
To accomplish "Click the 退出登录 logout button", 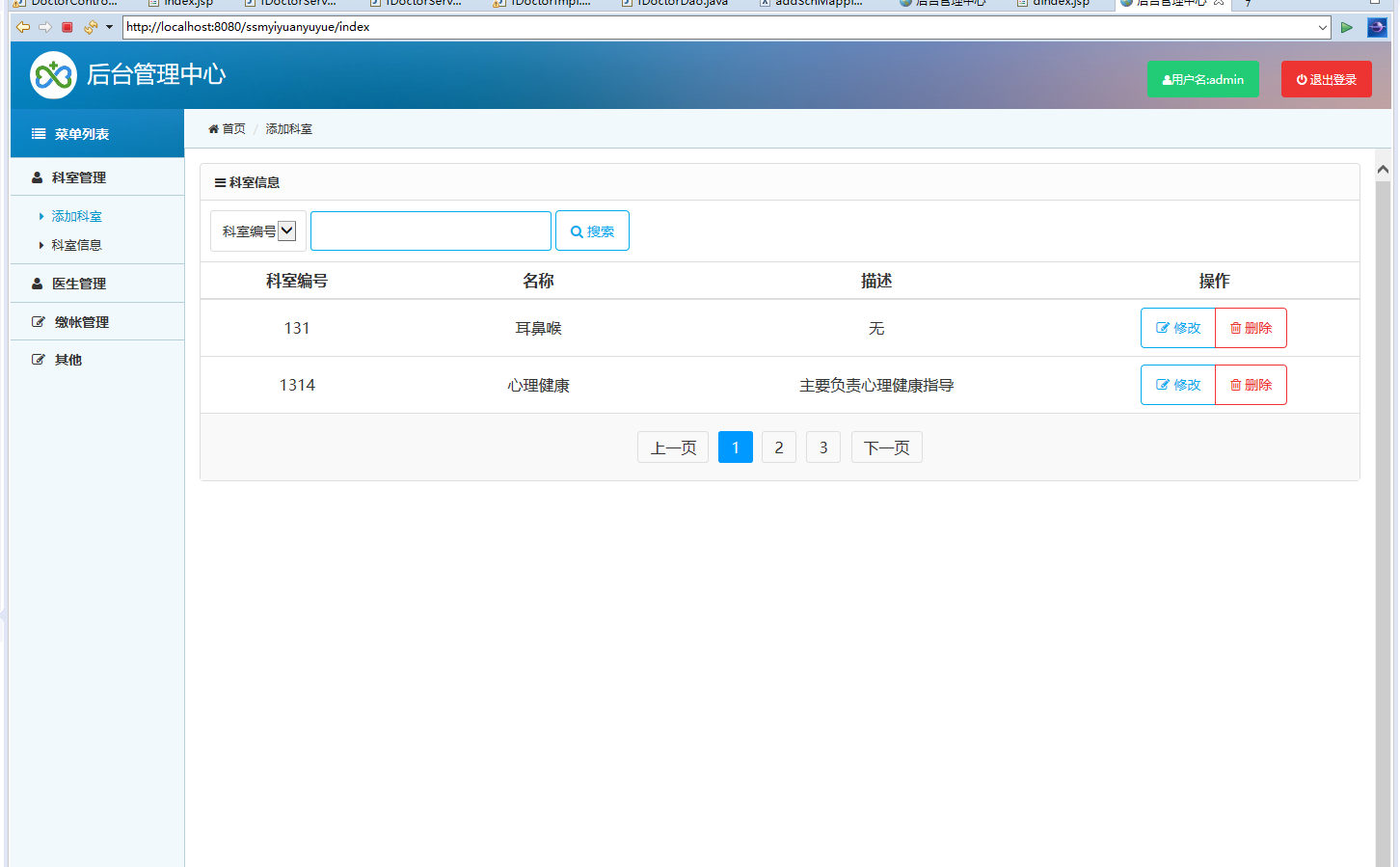I will pyautogui.click(x=1326, y=79).
